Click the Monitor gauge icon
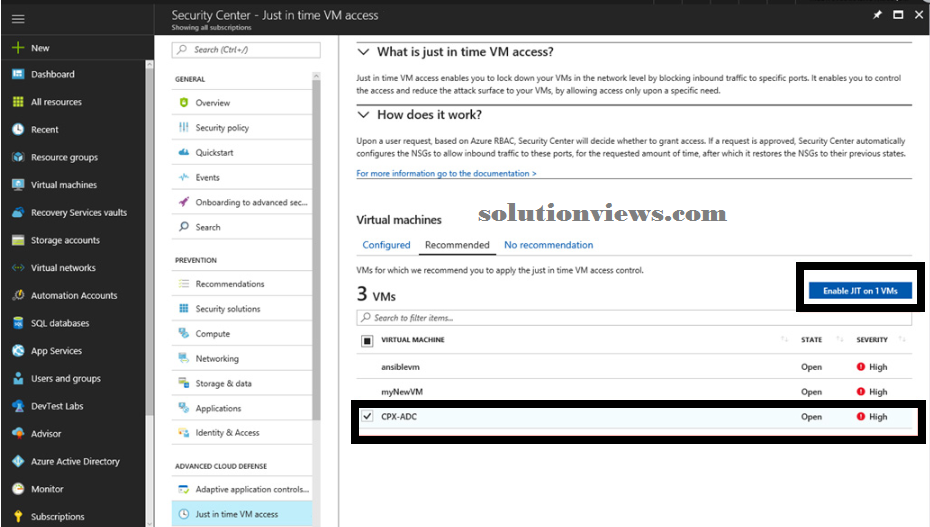The image size is (930, 527). (x=18, y=489)
